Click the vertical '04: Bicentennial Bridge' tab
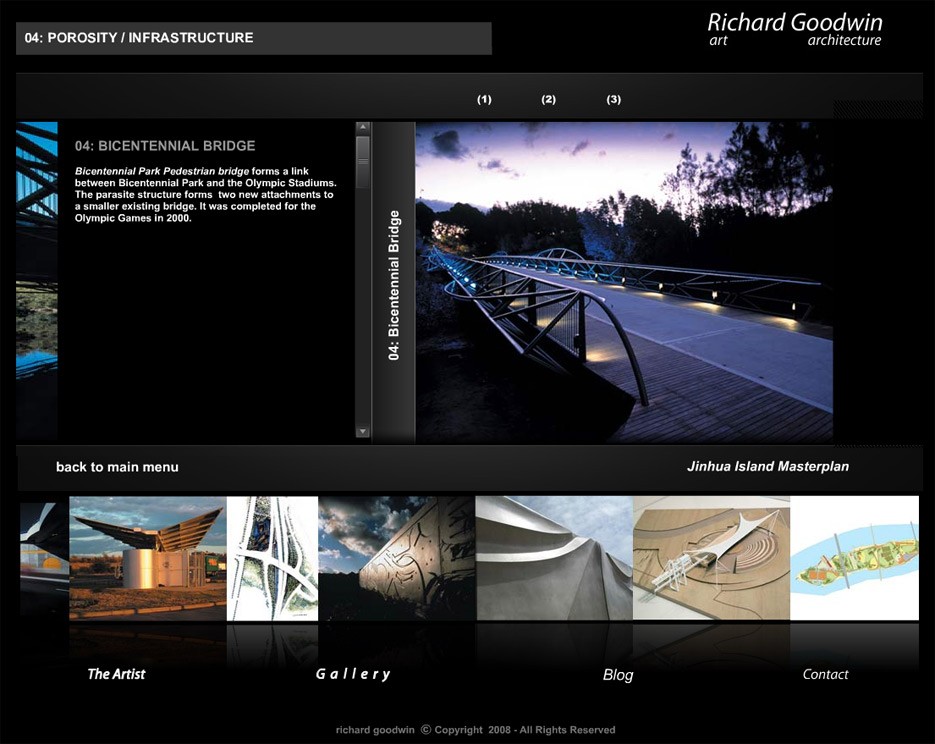The width and height of the screenshot is (935, 744). tap(394, 283)
